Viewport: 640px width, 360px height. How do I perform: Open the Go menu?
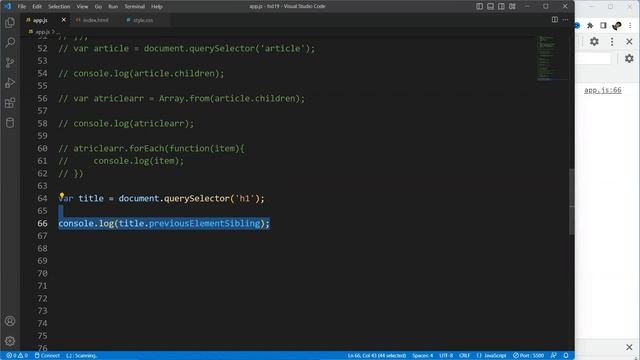coord(98,7)
